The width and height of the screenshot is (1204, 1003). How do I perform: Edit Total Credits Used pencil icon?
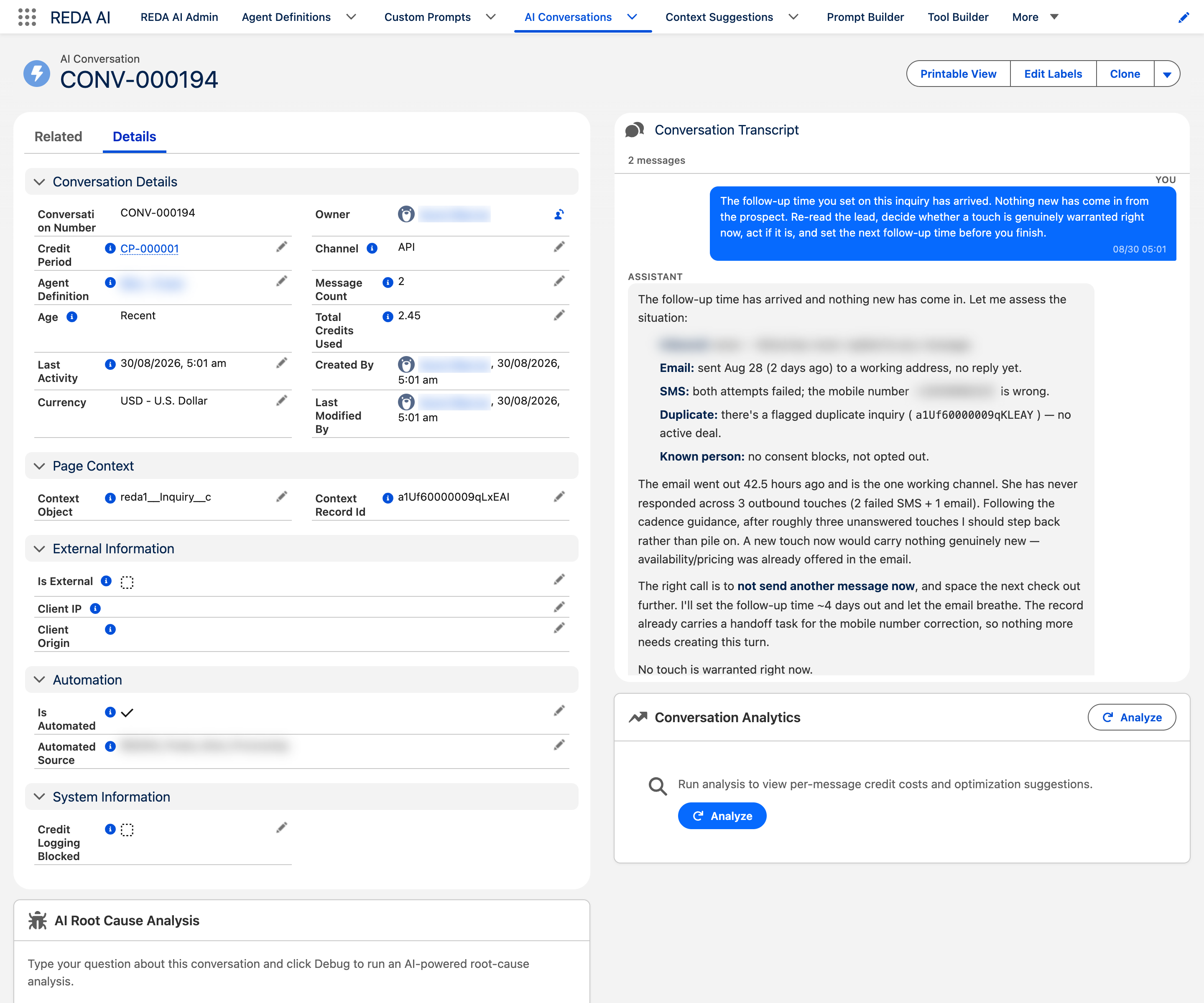[x=559, y=316]
